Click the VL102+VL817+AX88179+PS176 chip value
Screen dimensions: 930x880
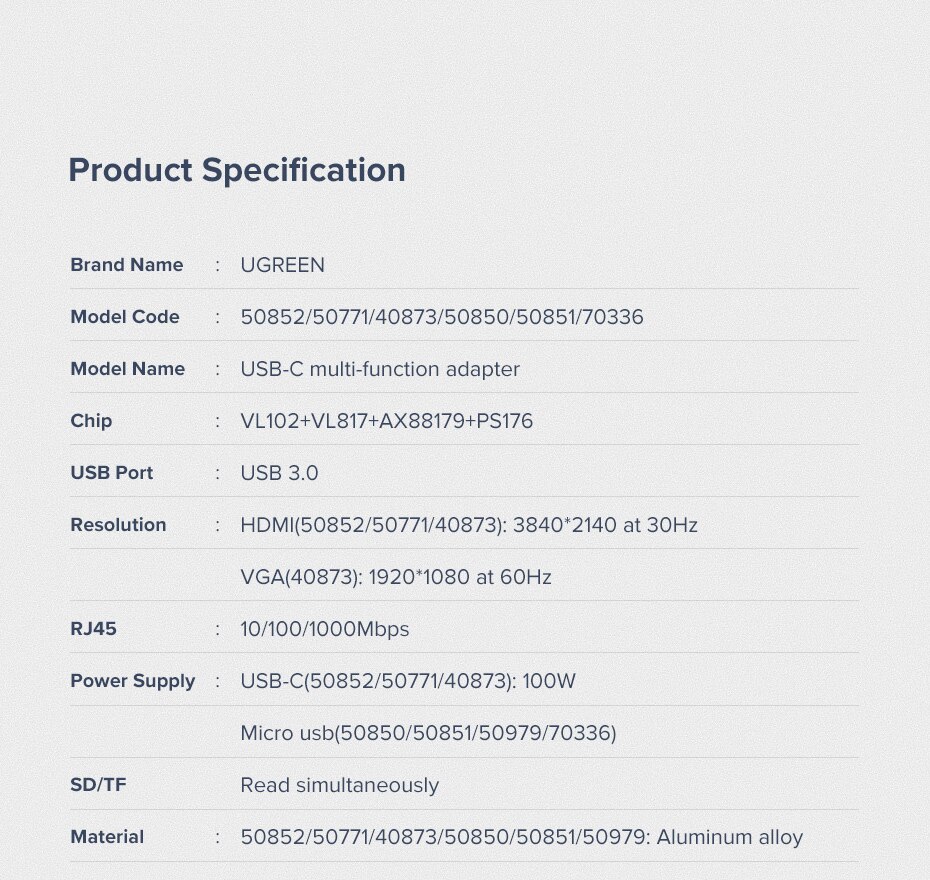[386, 421]
